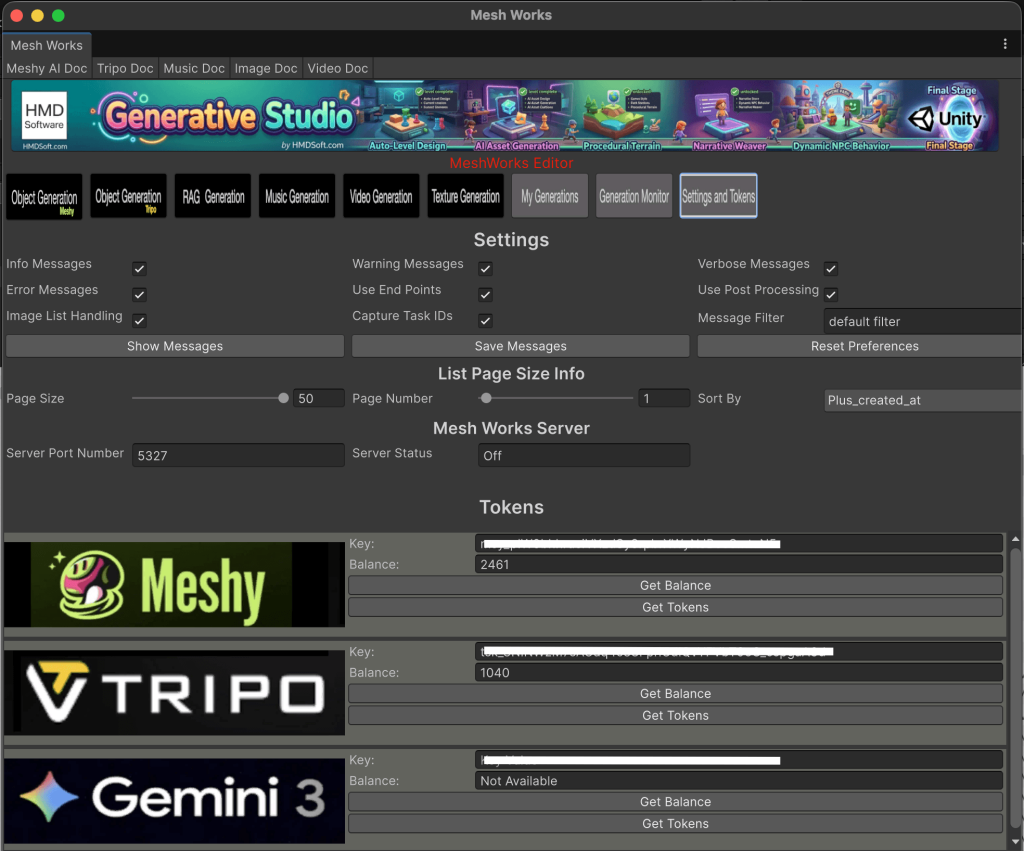
Task: Click the Tripo Key field
Action: 739,652
